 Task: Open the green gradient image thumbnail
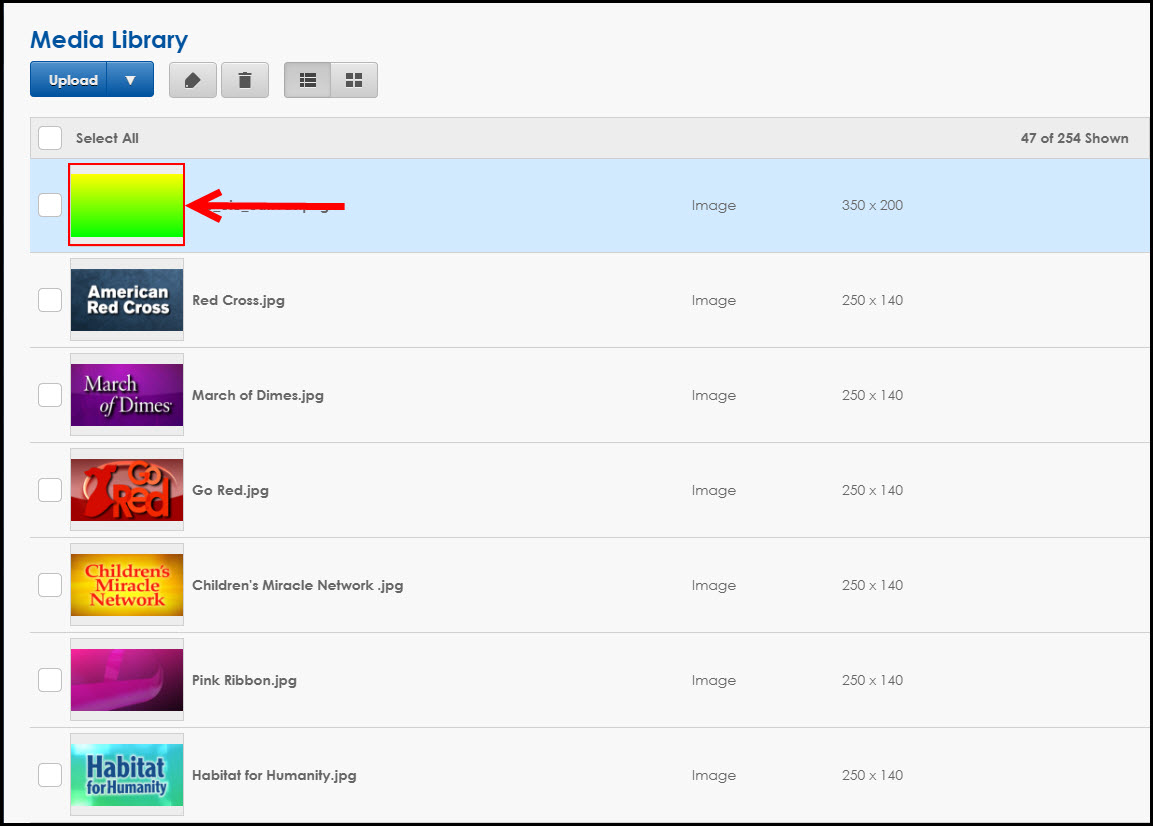point(126,205)
